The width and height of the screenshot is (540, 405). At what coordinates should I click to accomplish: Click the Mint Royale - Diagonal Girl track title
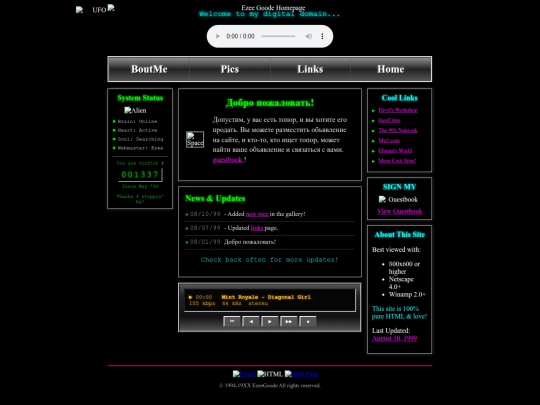(x=266, y=297)
